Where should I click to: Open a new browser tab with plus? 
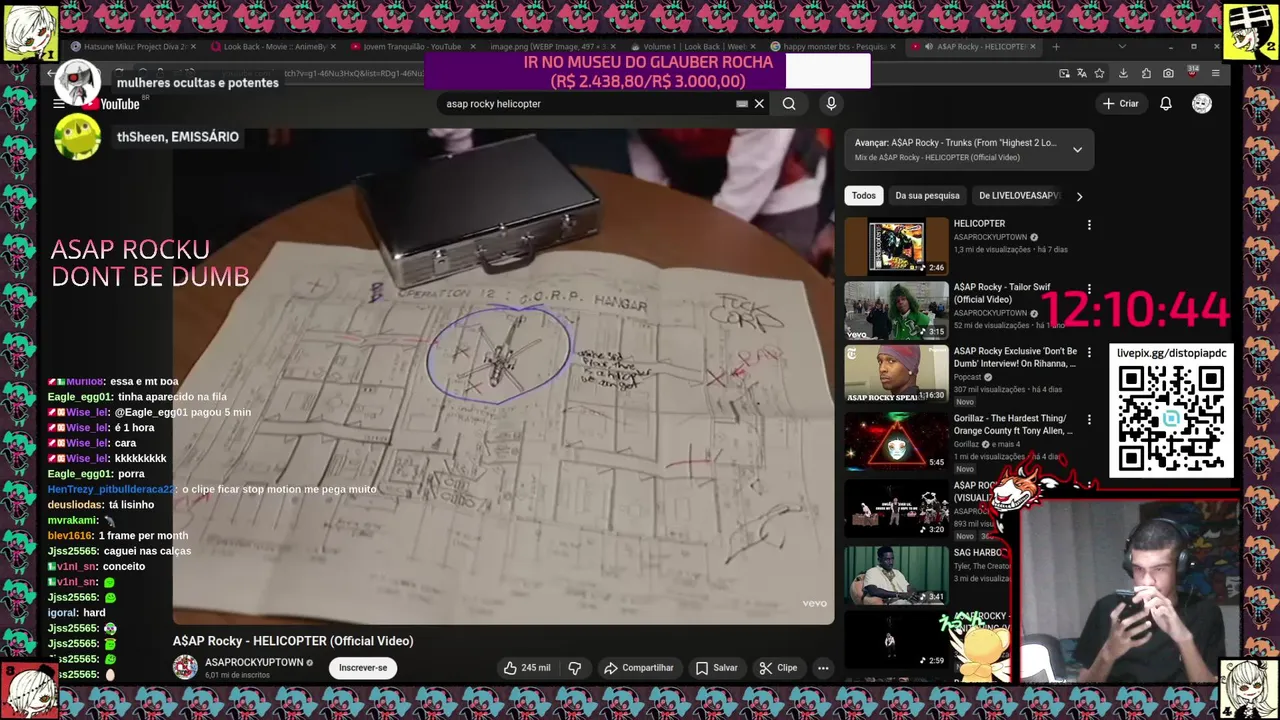pyautogui.click(x=1056, y=46)
